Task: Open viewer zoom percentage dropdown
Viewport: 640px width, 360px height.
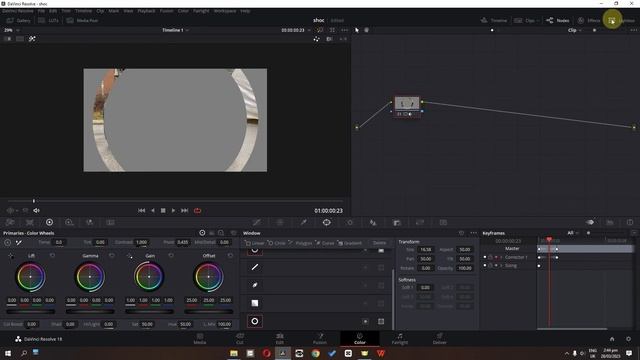Action: point(11,30)
